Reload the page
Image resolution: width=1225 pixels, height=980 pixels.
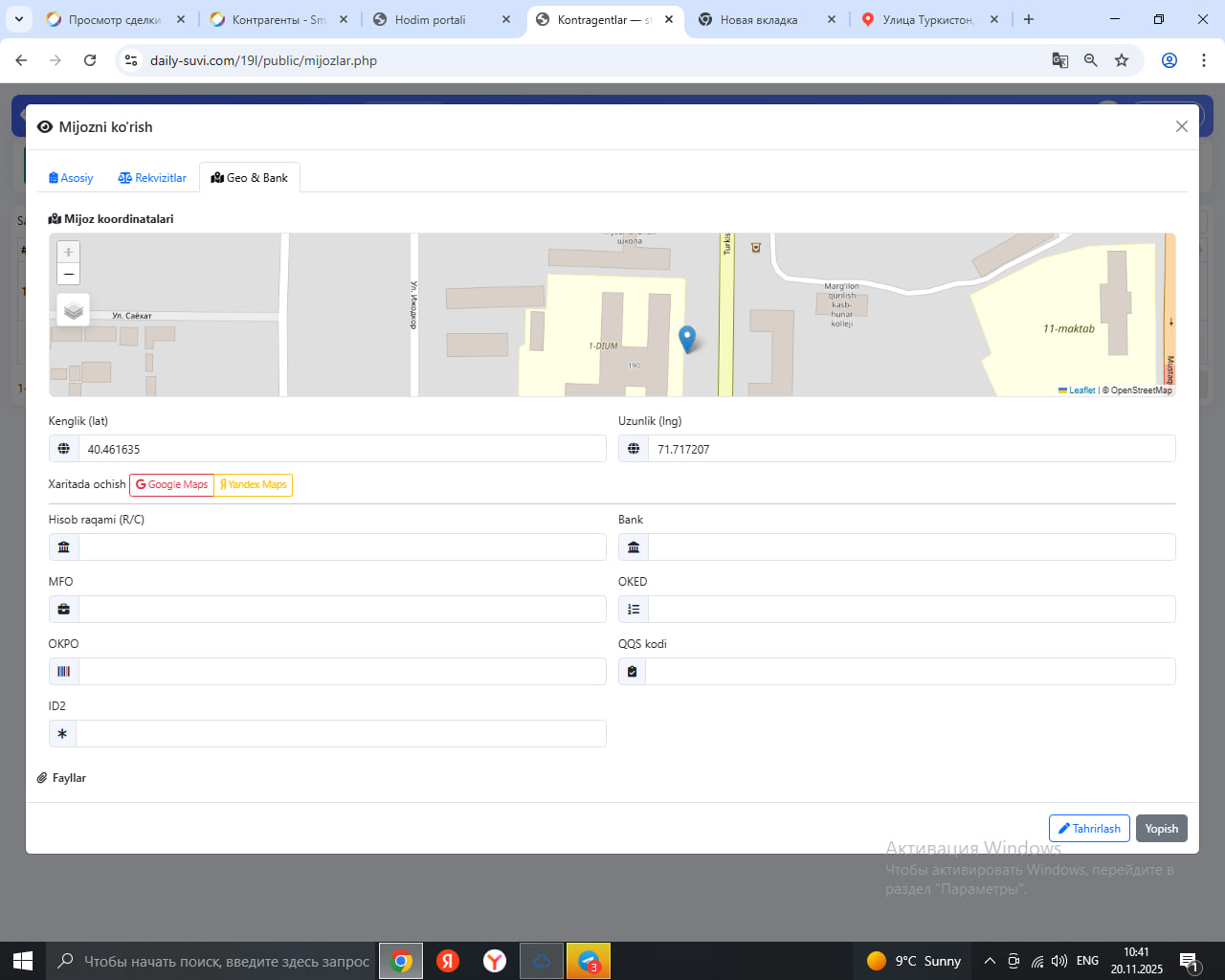[90, 60]
